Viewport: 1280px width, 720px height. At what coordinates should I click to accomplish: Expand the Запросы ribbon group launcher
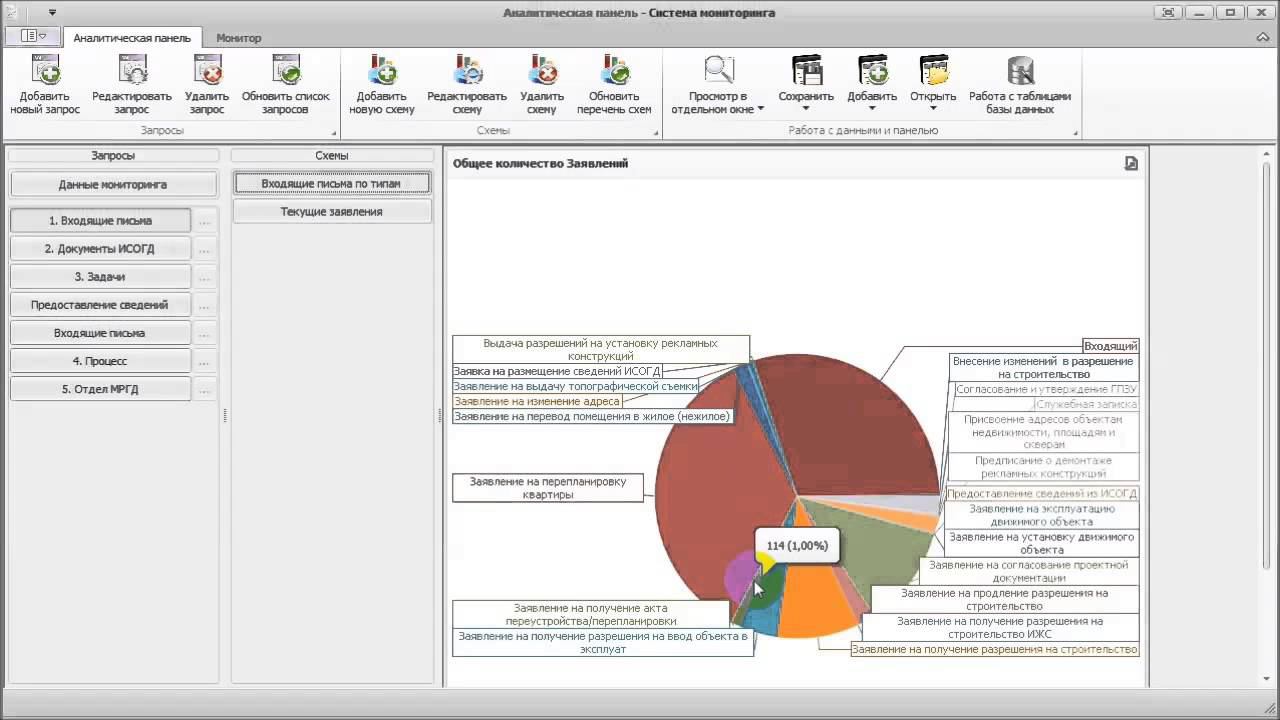334,133
